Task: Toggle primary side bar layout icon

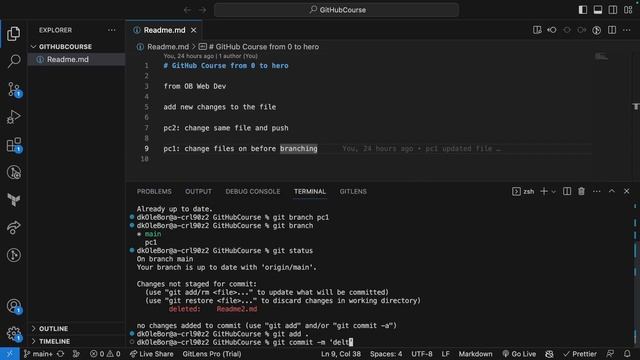Action: 583,10
